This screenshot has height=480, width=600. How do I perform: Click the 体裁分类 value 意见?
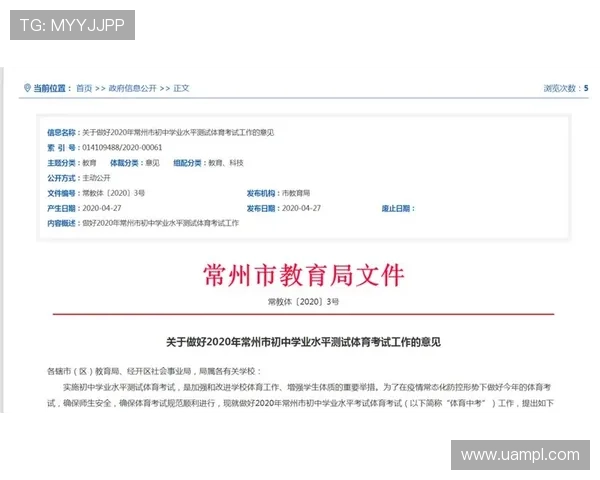152,163
